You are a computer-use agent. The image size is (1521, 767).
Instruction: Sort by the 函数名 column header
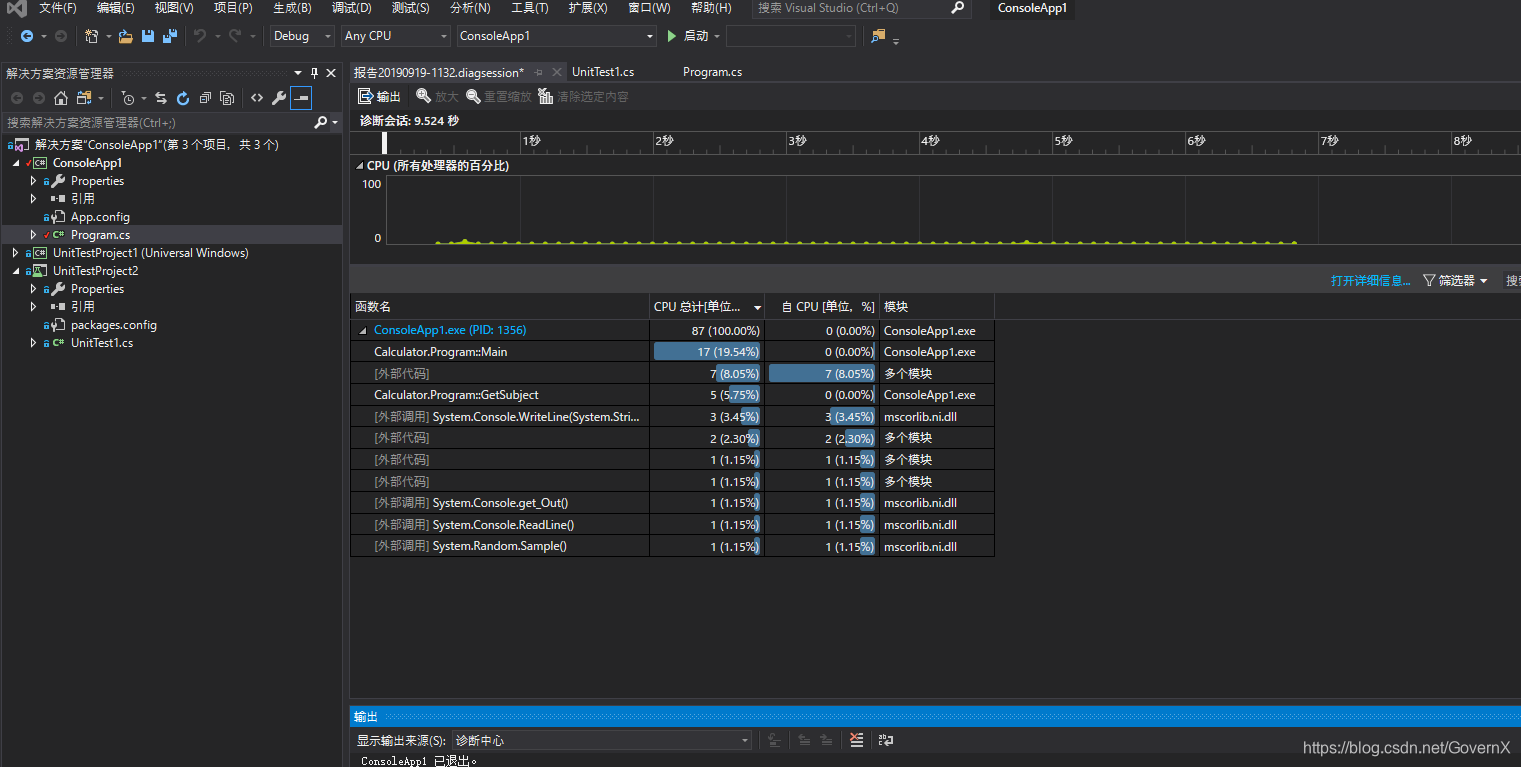point(500,307)
